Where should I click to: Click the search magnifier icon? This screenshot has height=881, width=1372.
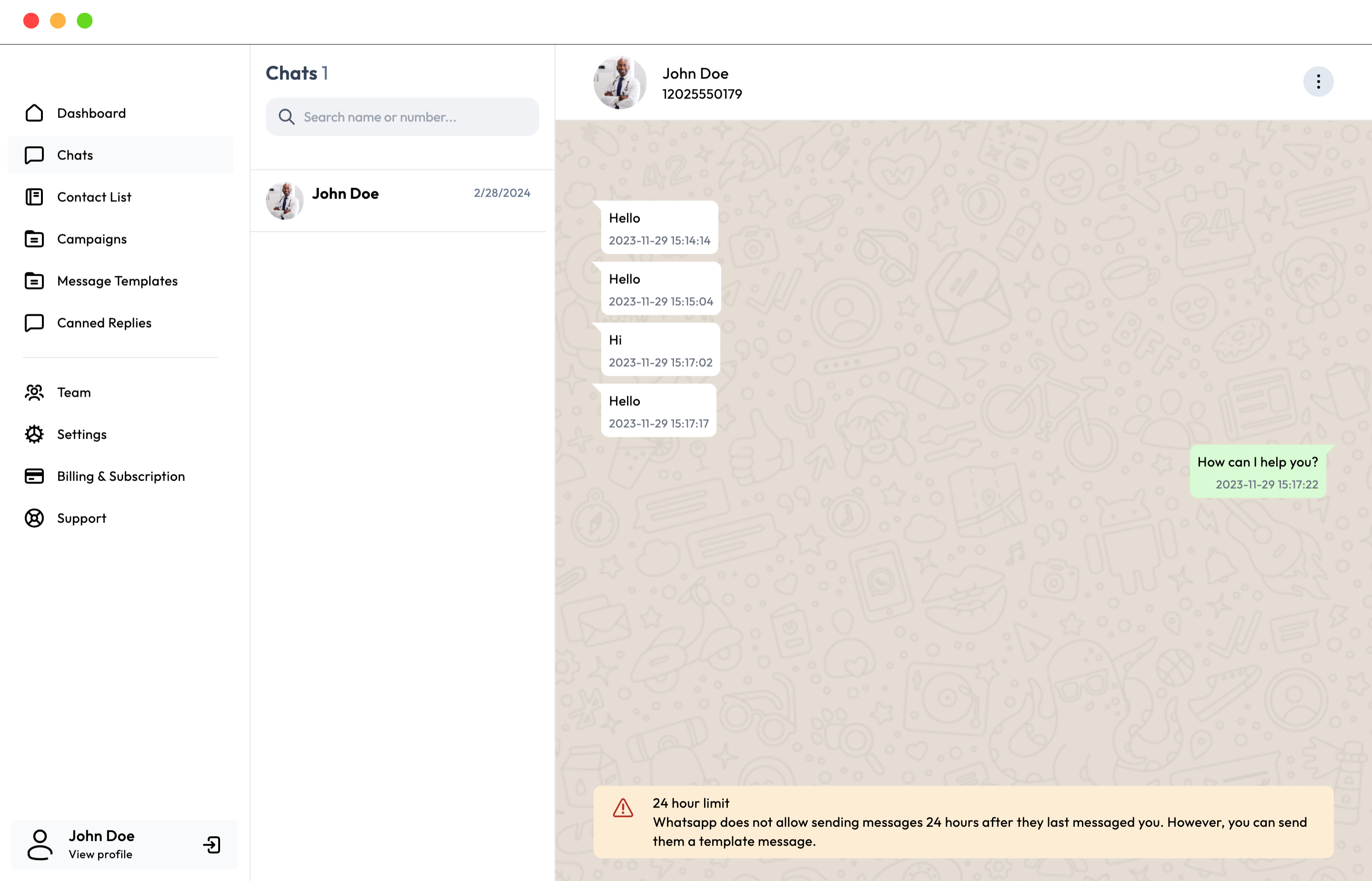point(286,117)
